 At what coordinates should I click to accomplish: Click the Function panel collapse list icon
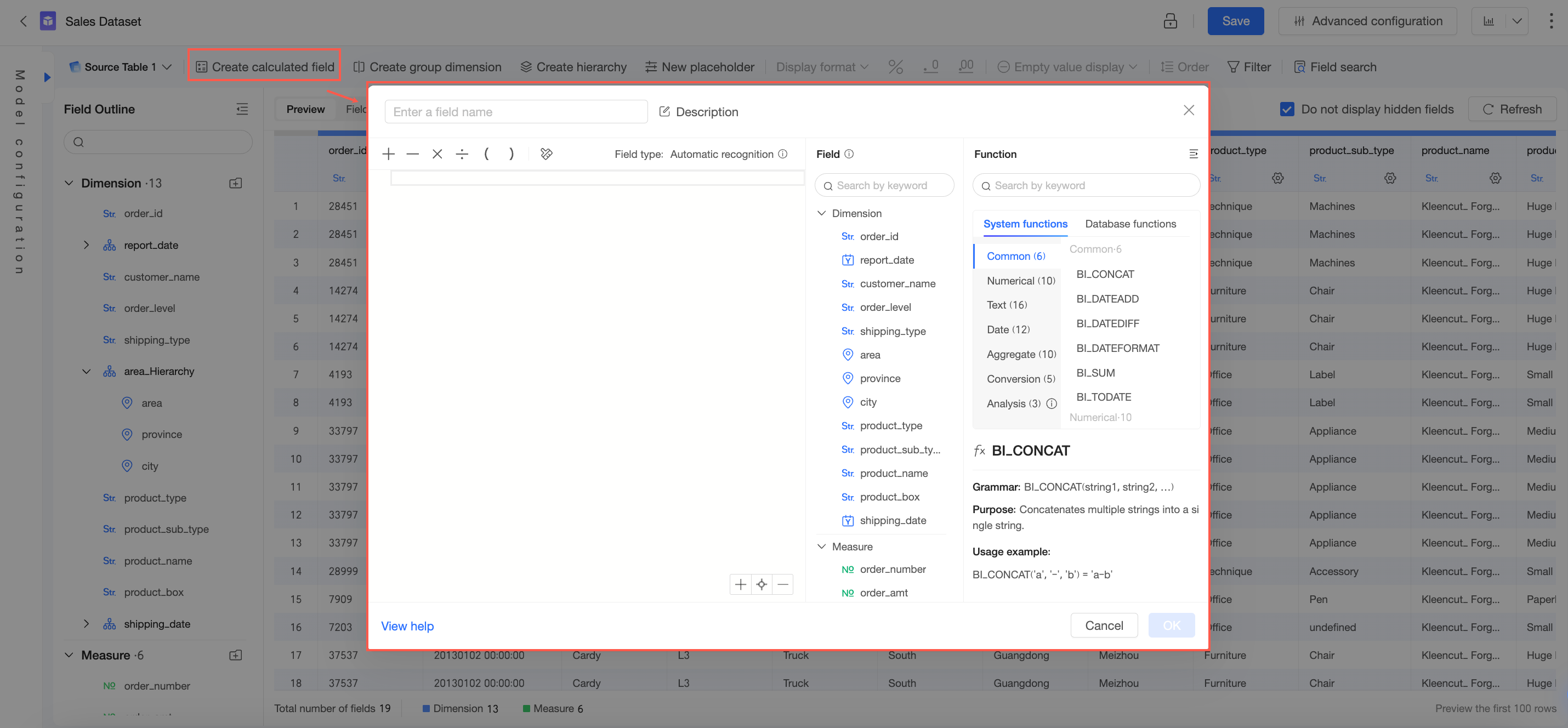[x=1193, y=154]
